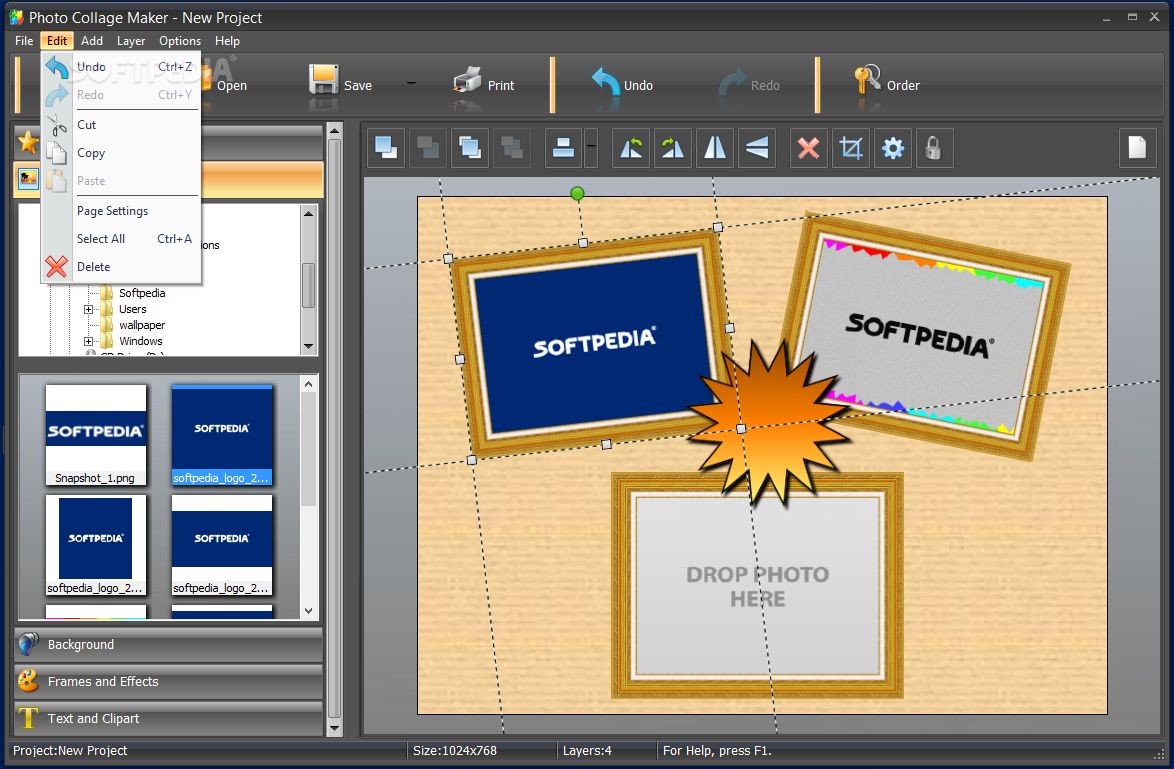Toggle the layer lock icon

pos(934,148)
